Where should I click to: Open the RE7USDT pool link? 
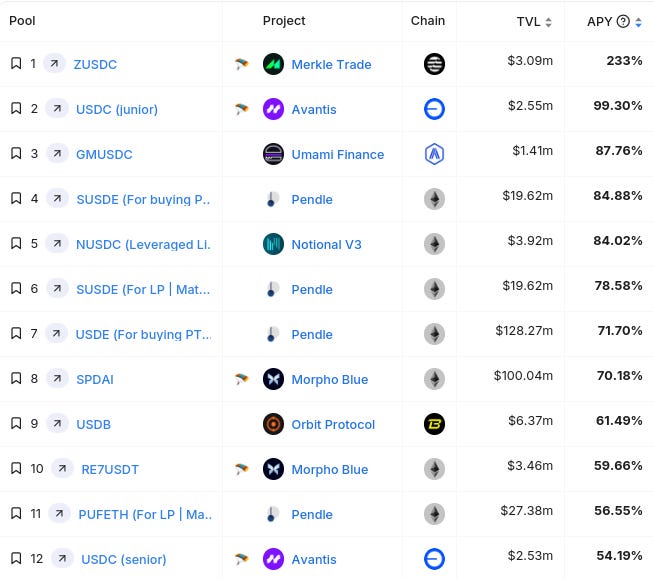click(x=110, y=470)
